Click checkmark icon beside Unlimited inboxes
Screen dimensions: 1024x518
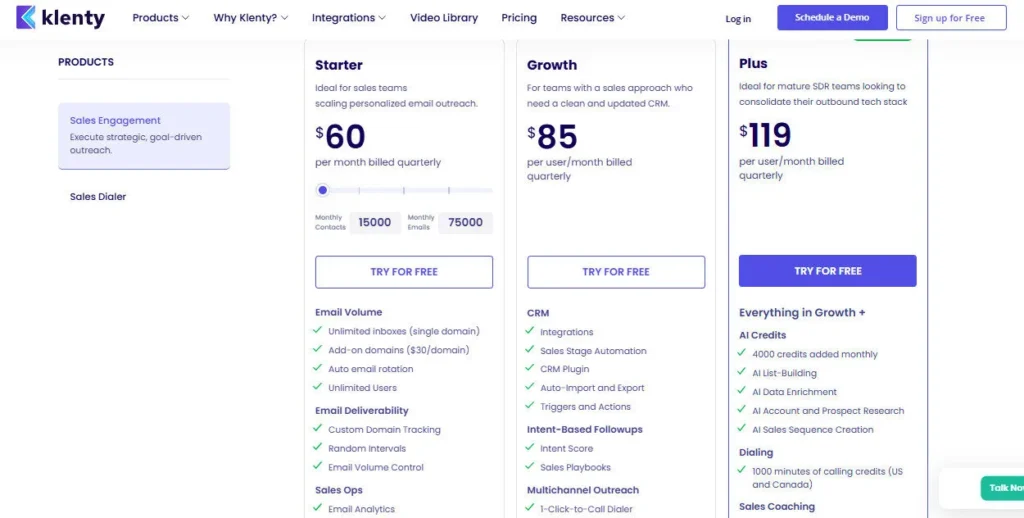tap(318, 331)
